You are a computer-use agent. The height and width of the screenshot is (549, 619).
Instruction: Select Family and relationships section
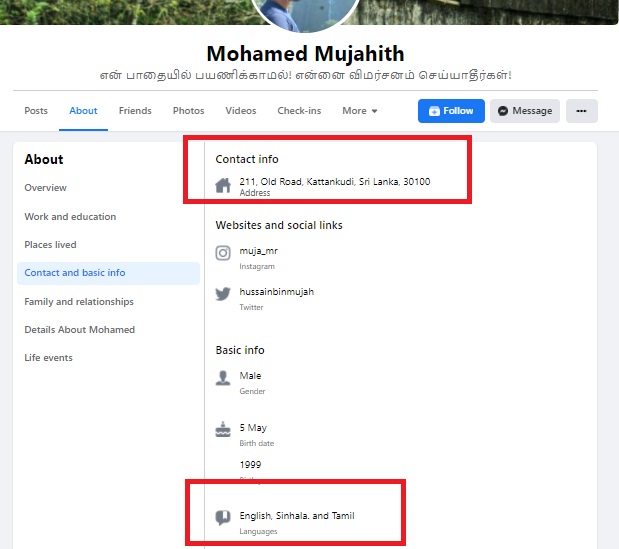[79, 302]
